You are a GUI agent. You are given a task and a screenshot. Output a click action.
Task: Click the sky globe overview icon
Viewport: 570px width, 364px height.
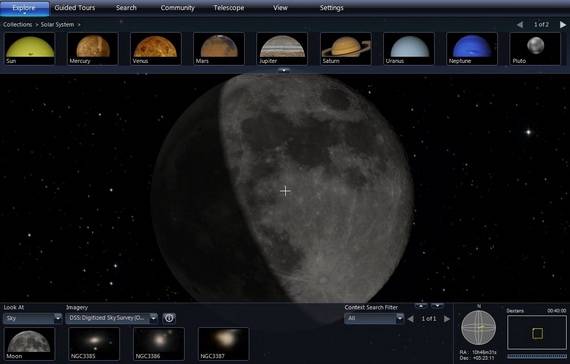click(x=478, y=327)
